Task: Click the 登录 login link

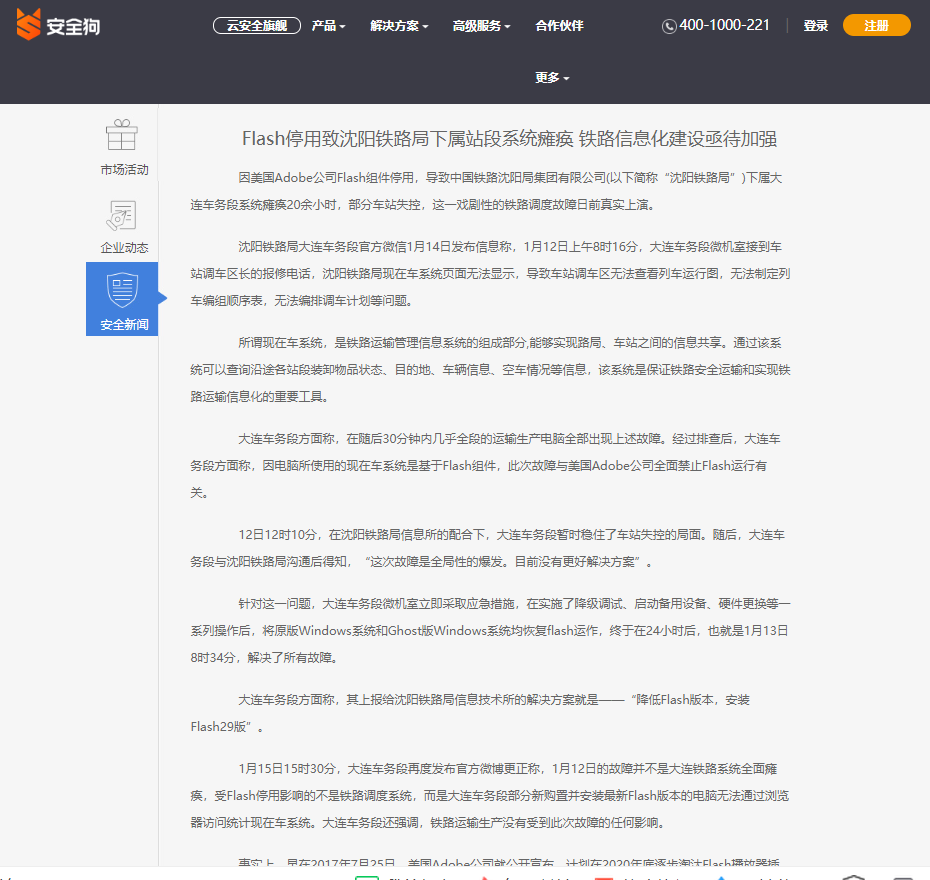Action: pyautogui.click(x=816, y=25)
